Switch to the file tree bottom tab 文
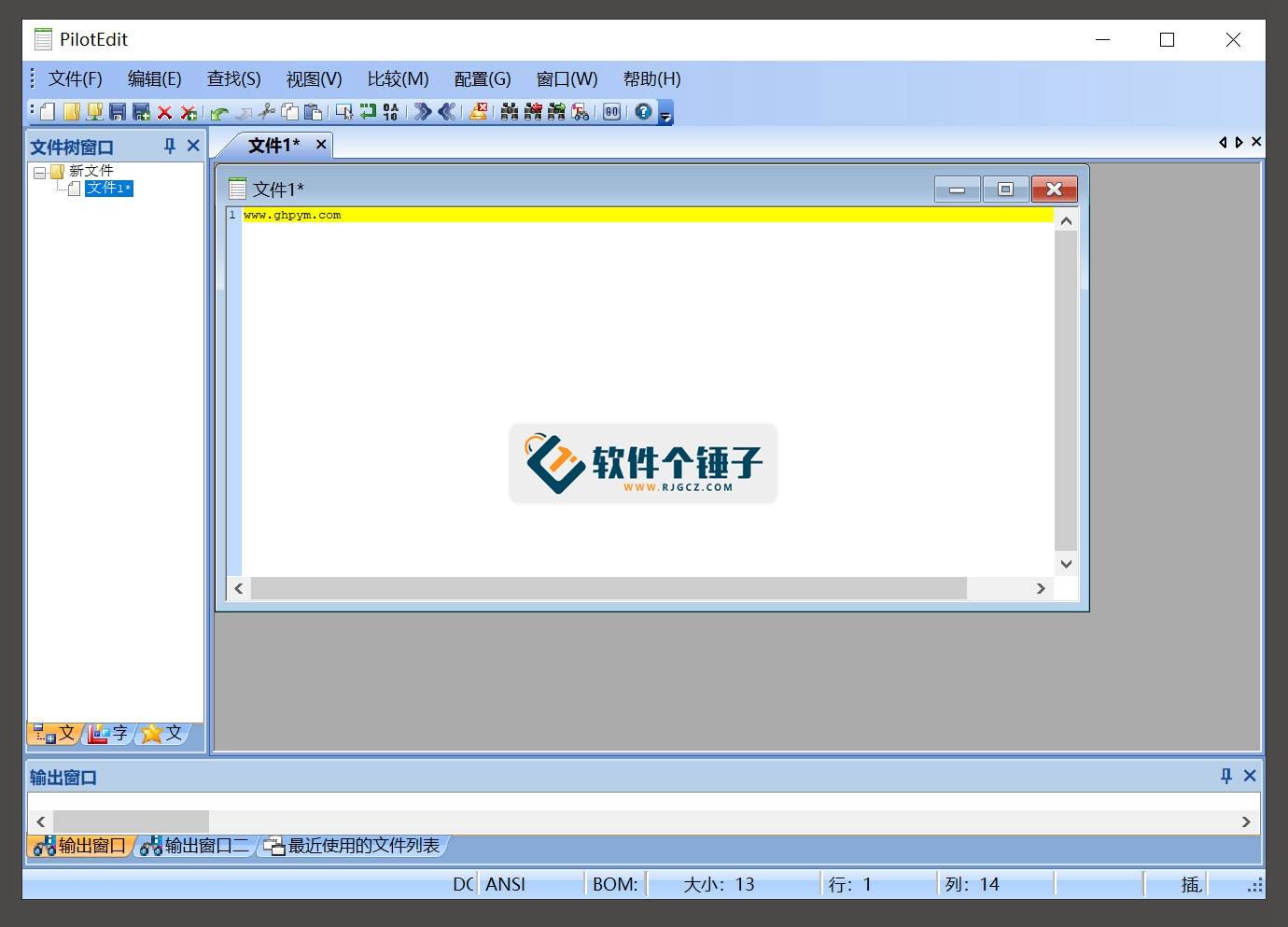The width and height of the screenshot is (1288, 927). [54, 734]
